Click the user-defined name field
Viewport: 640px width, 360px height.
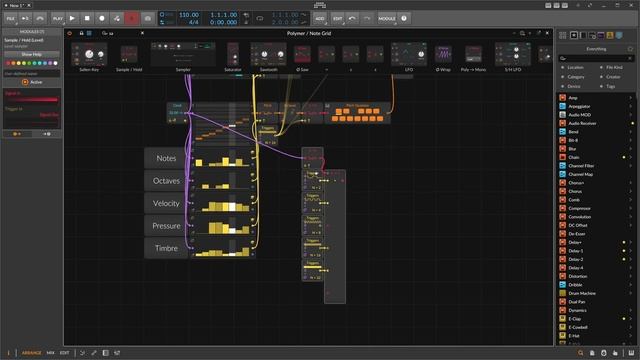click(x=32, y=73)
